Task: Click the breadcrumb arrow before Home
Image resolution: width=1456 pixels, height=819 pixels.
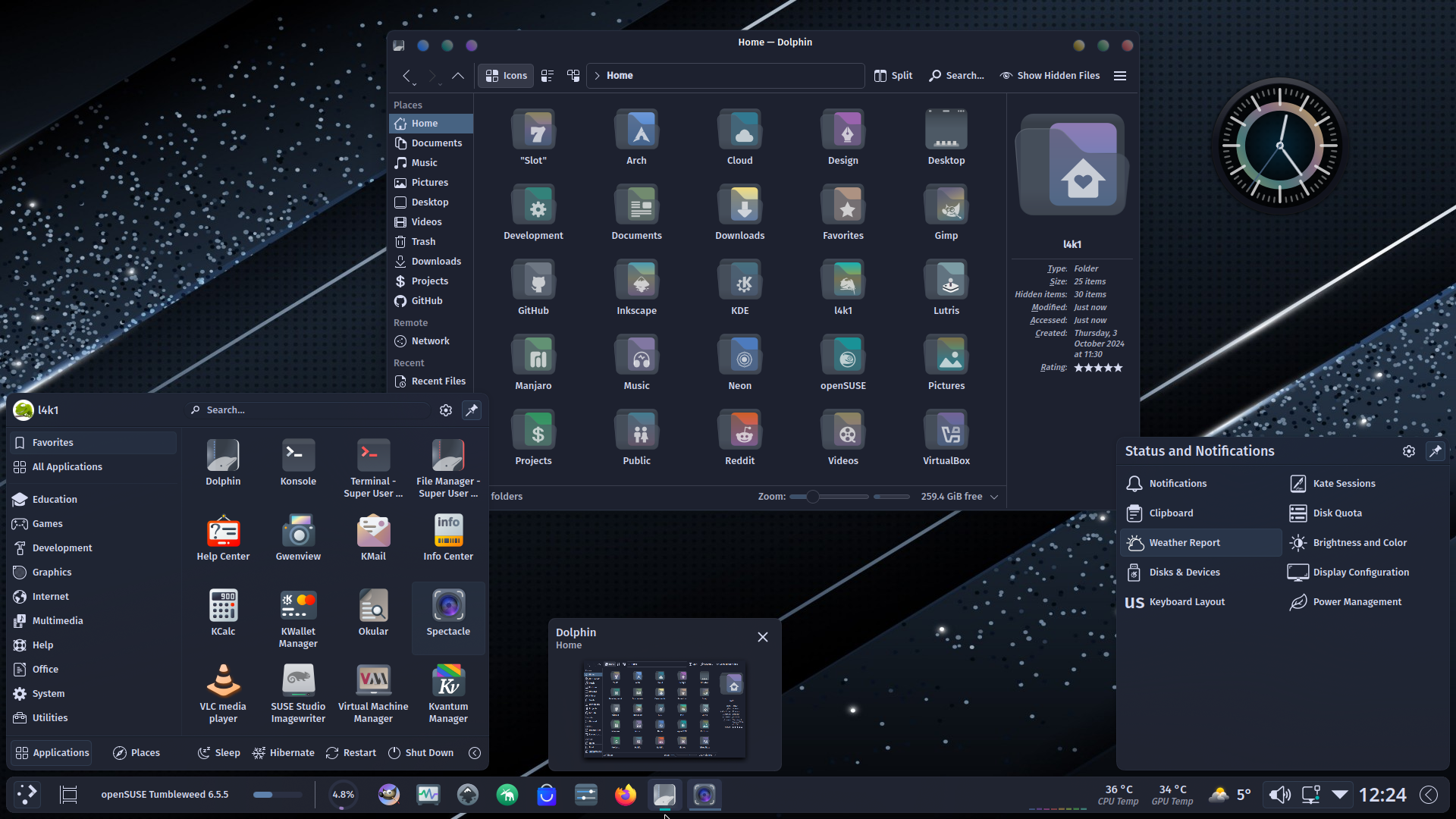Action: click(x=597, y=76)
